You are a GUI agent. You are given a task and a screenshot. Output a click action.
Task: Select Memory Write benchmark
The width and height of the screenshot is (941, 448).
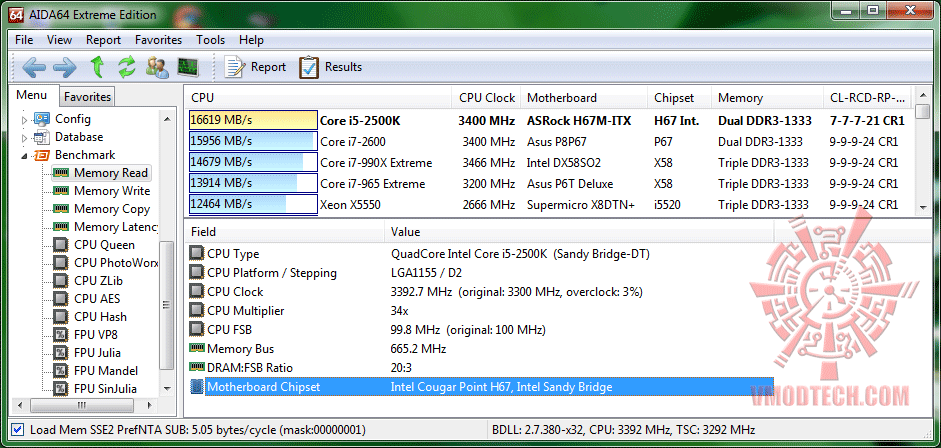click(112, 191)
